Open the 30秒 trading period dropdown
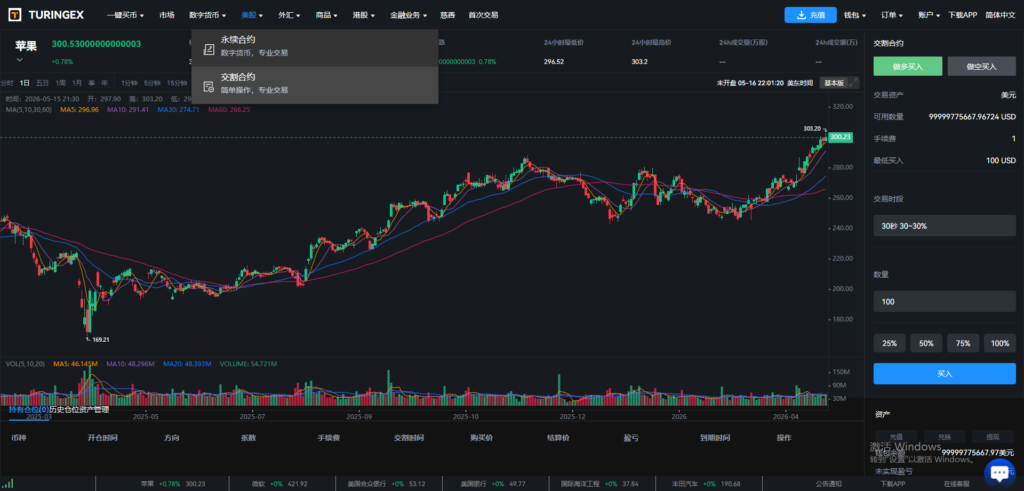Viewport: 1024px width, 491px height. pos(944,226)
